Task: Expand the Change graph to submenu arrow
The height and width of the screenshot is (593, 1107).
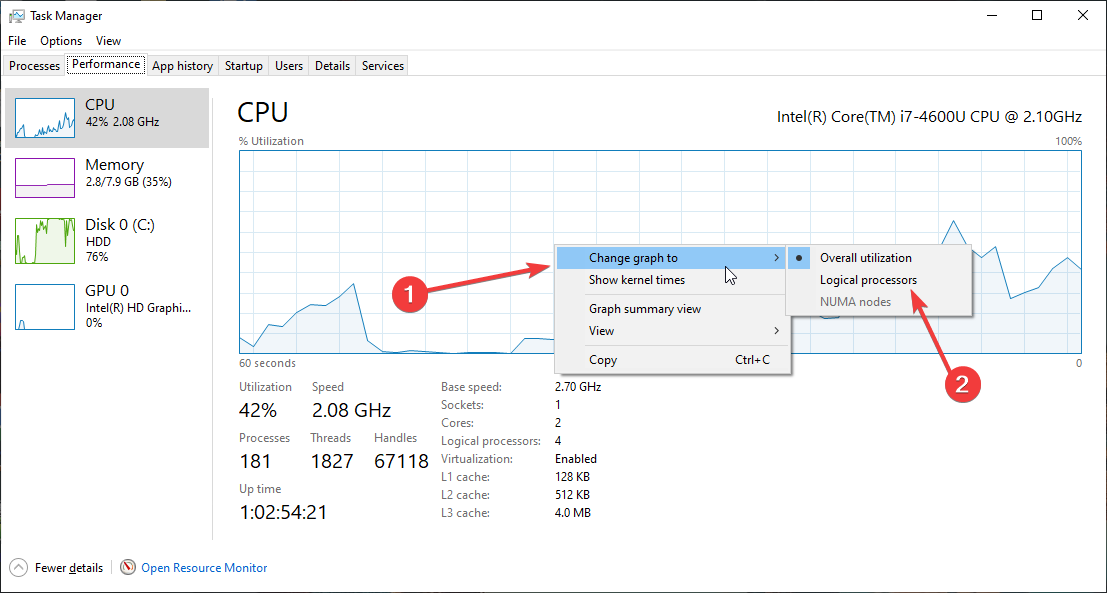Action: pyautogui.click(x=777, y=258)
